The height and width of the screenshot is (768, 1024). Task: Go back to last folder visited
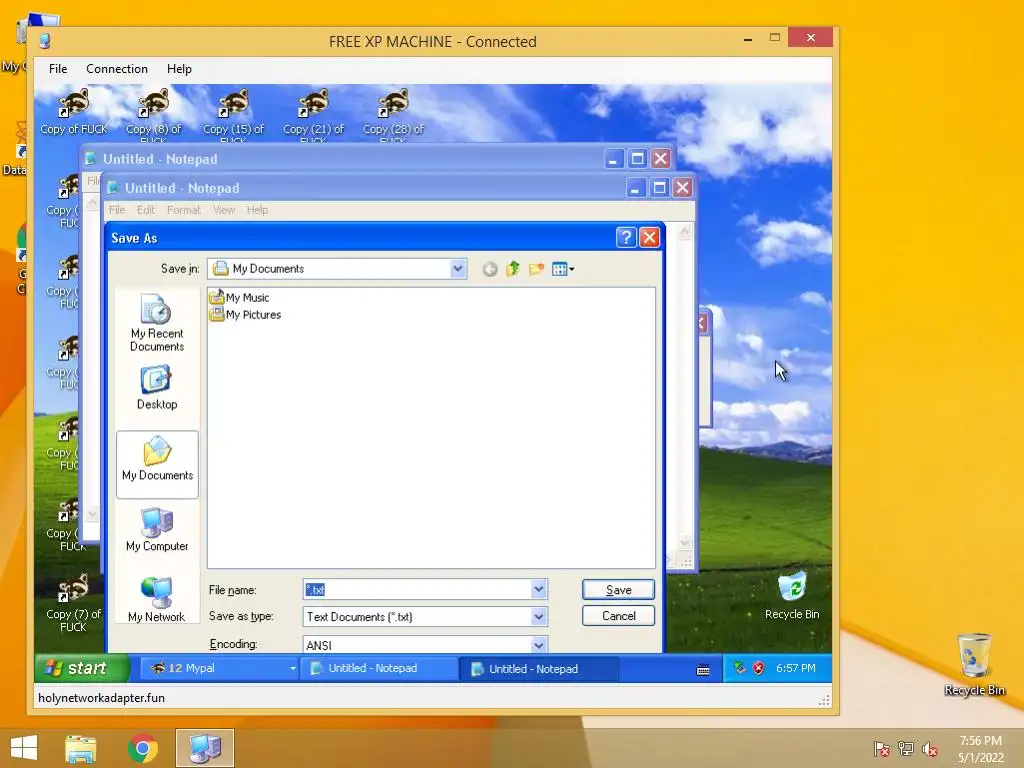pos(490,269)
